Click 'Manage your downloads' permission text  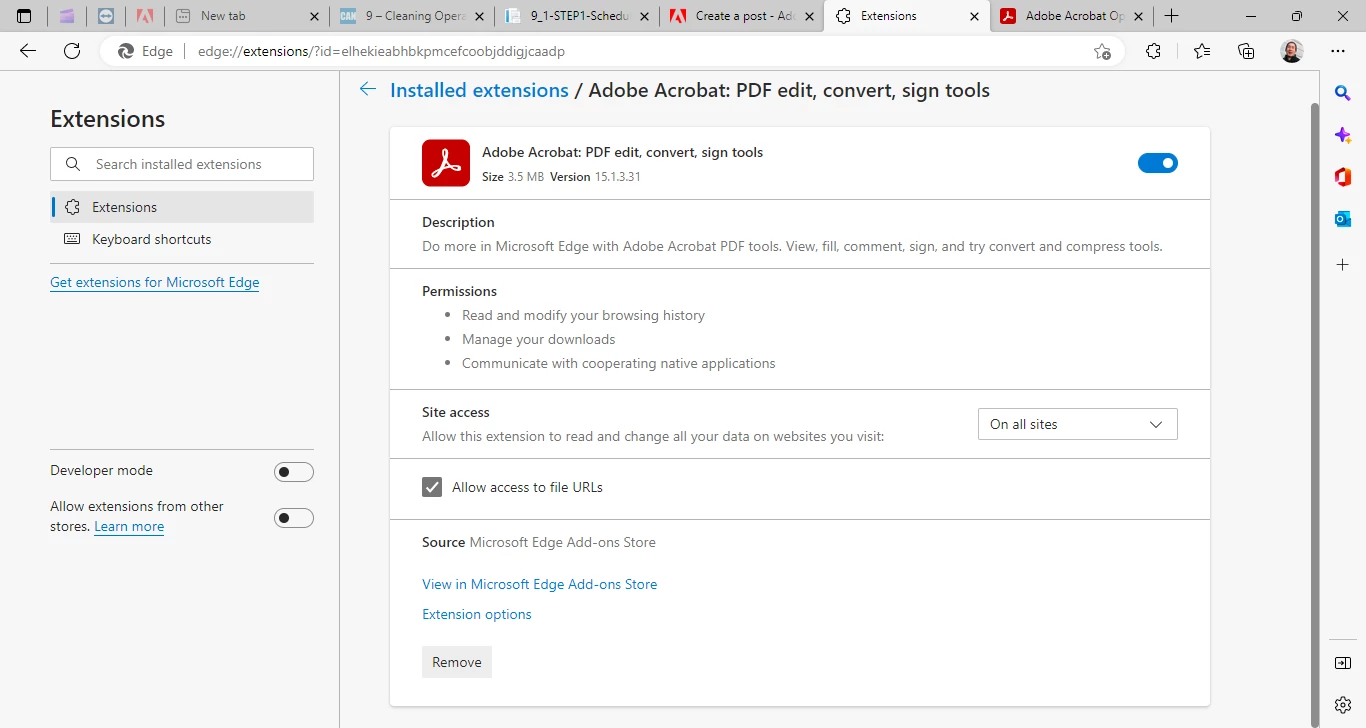click(539, 339)
